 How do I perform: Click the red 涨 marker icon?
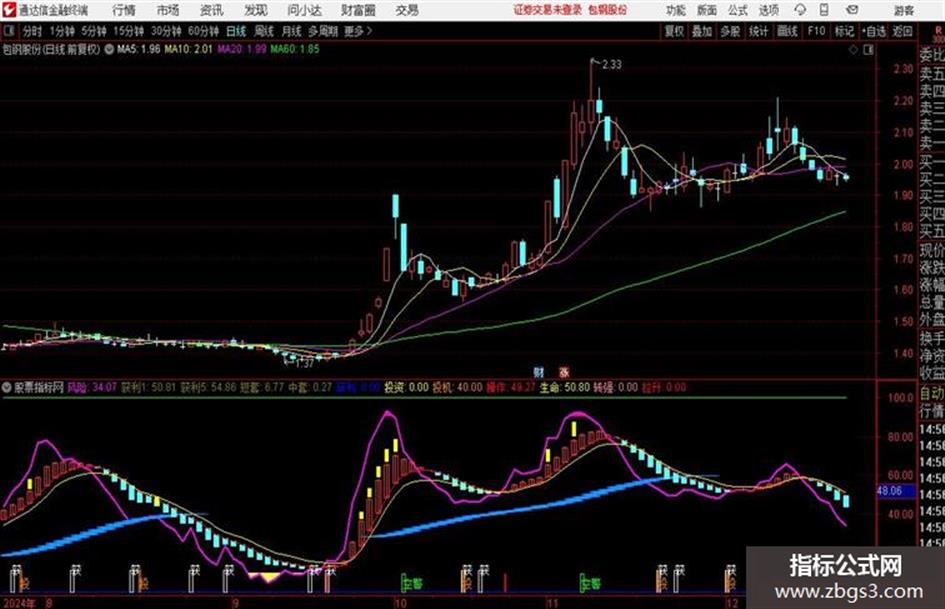[x=564, y=372]
